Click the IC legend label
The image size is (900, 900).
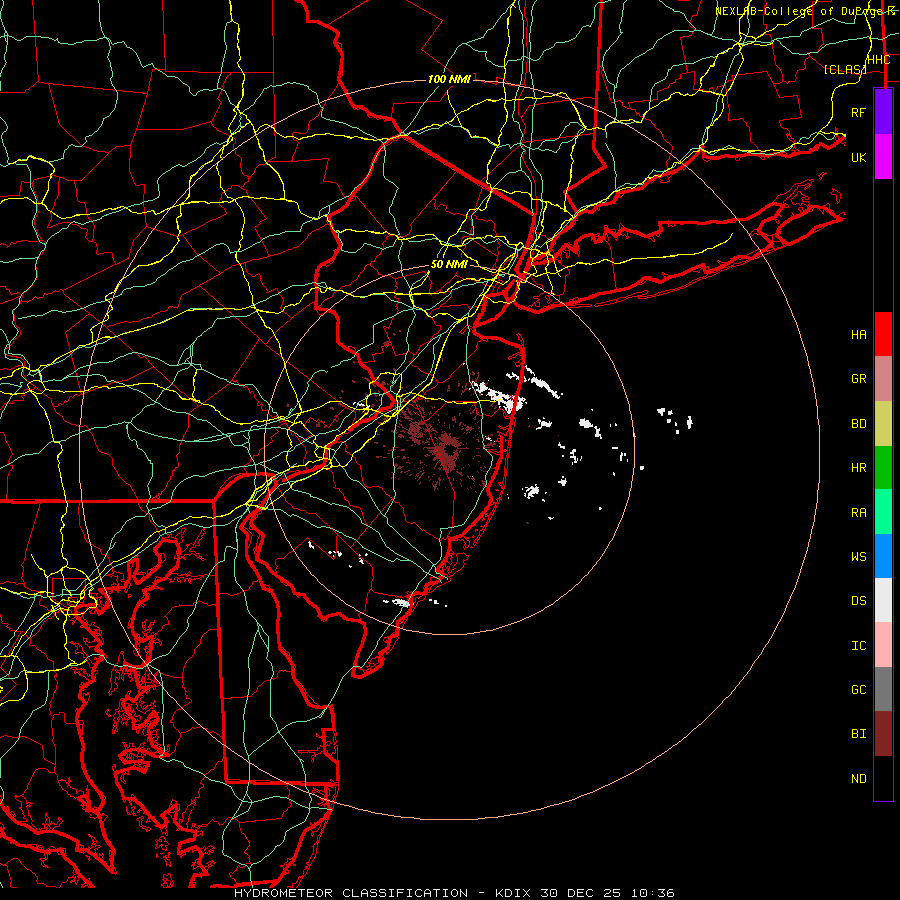click(858, 646)
